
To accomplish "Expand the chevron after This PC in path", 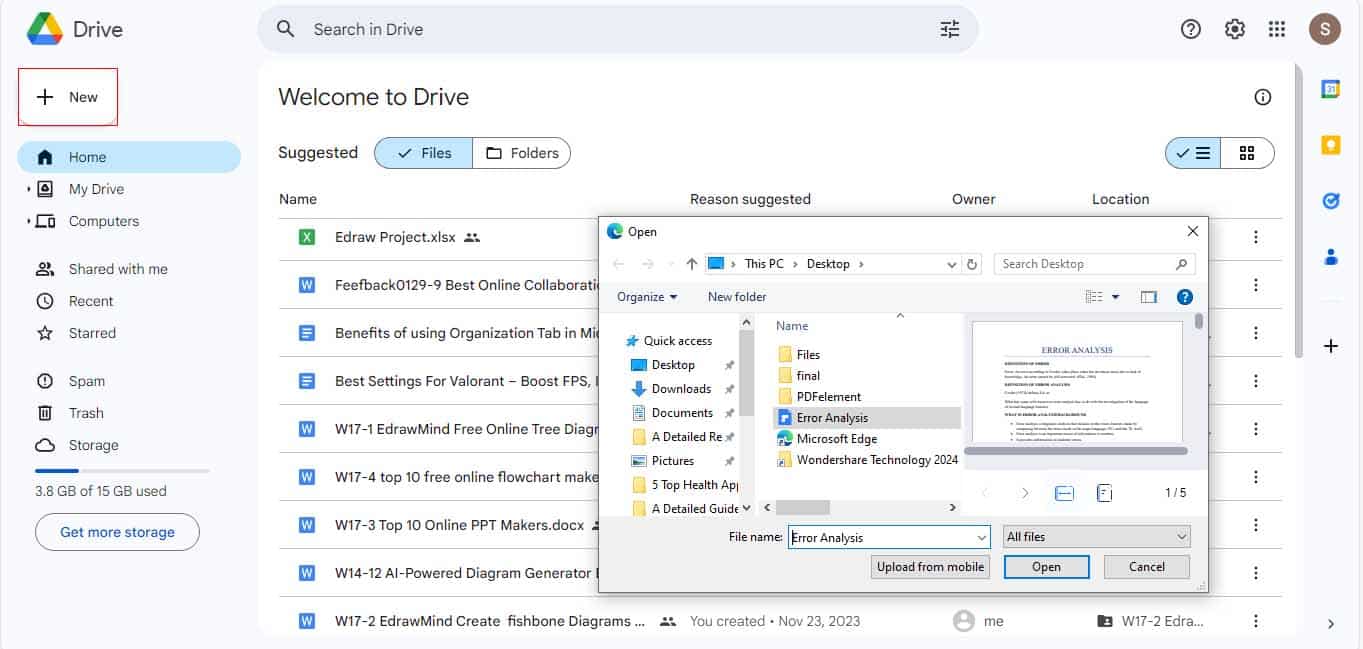I will pyautogui.click(x=795, y=264).
